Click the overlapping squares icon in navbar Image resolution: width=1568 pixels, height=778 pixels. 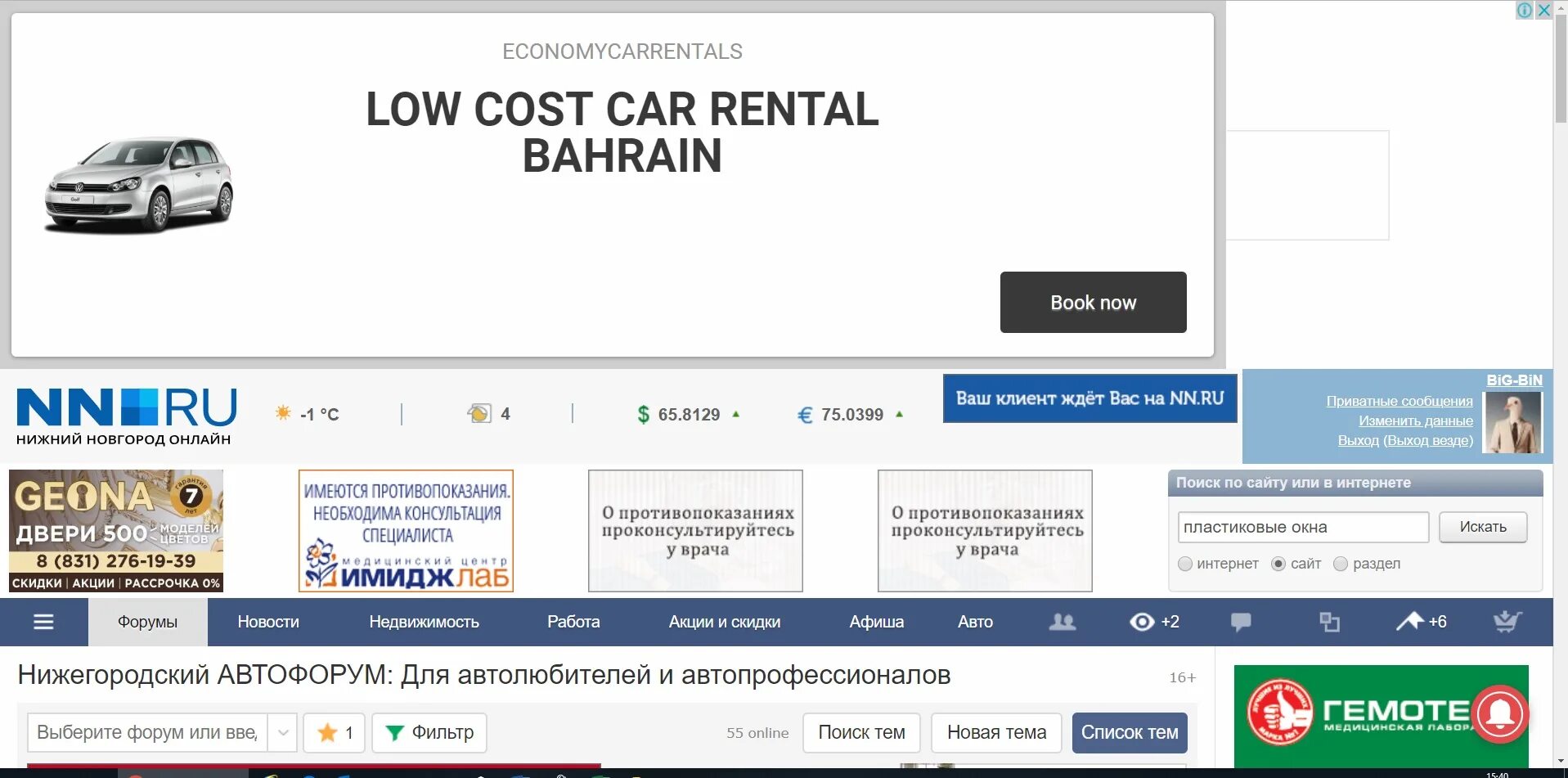[1329, 622]
